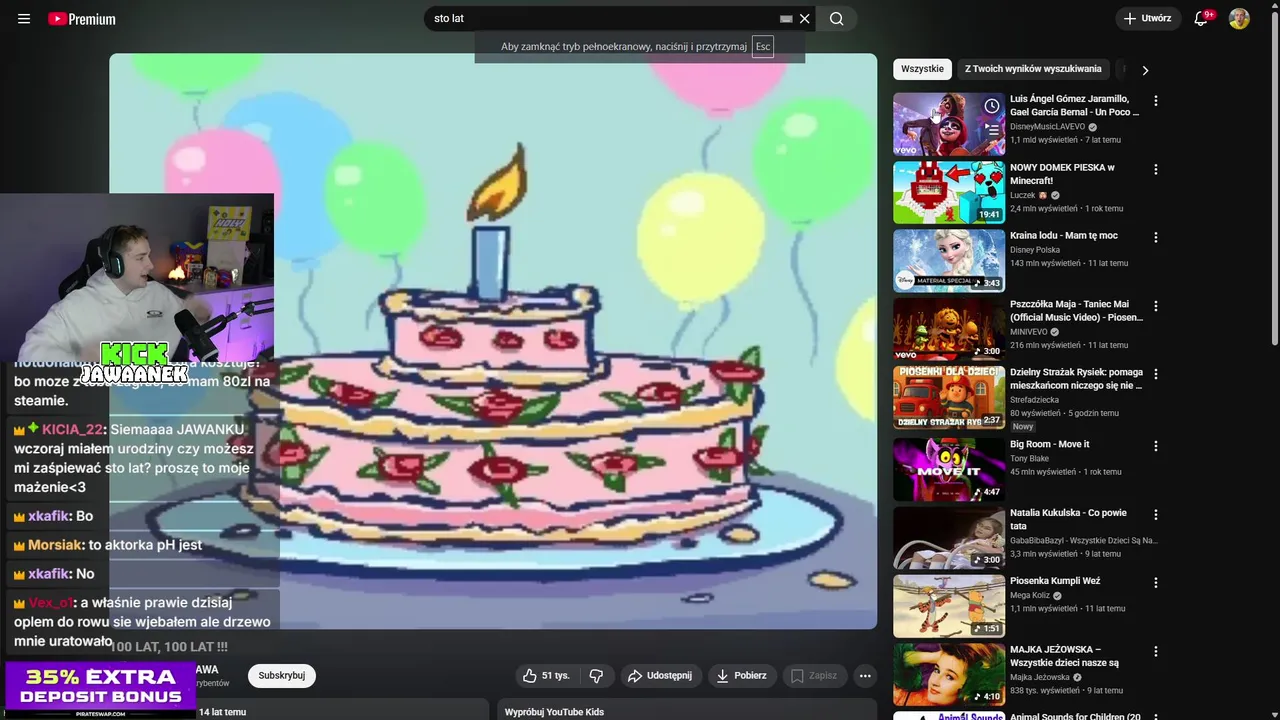
Task: Open Piosenka Kumpli Weź thumbnail
Action: coord(949,606)
